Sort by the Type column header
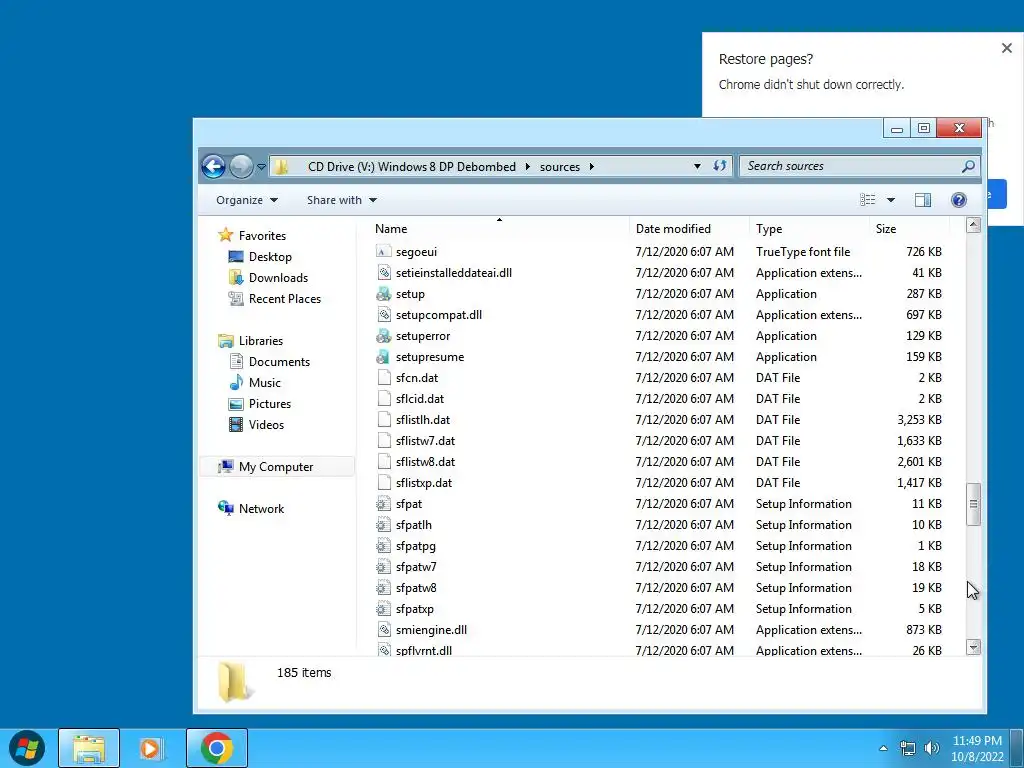 point(769,229)
